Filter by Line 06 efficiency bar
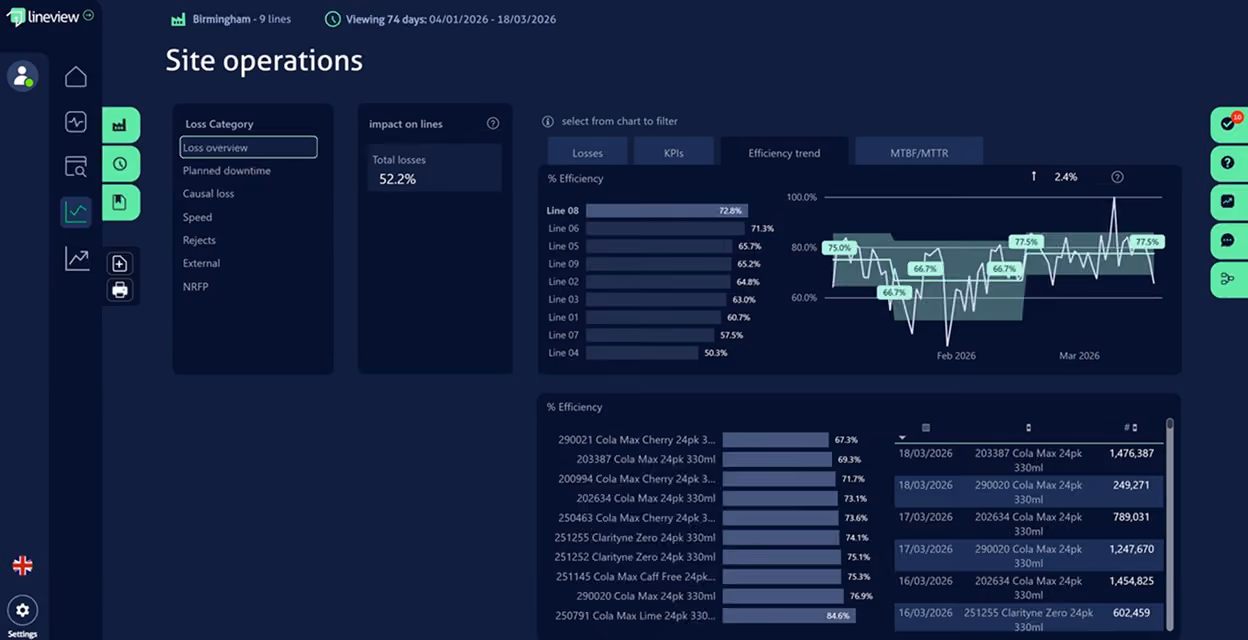 [663, 229]
